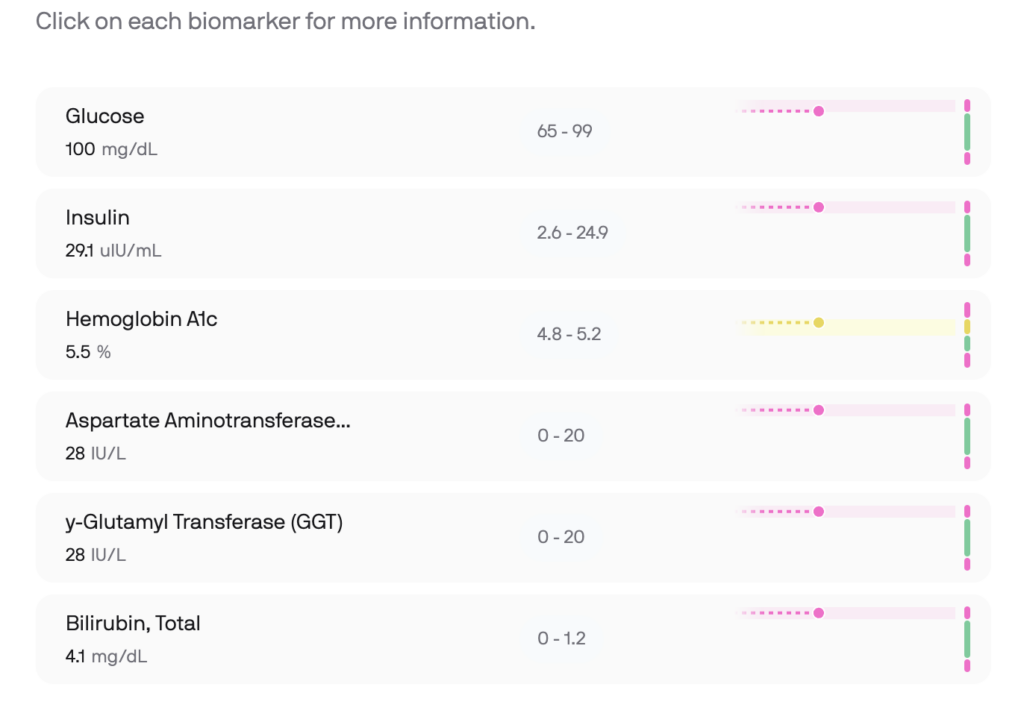Select the Bilirubin, Total biomarker
The width and height of the screenshot is (1024, 725).
coord(133,623)
